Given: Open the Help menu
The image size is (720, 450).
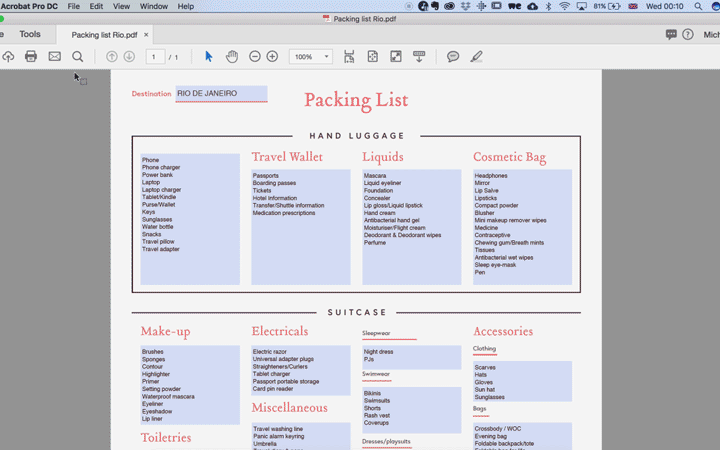Looking at the screenshot, I should [186, 6].
